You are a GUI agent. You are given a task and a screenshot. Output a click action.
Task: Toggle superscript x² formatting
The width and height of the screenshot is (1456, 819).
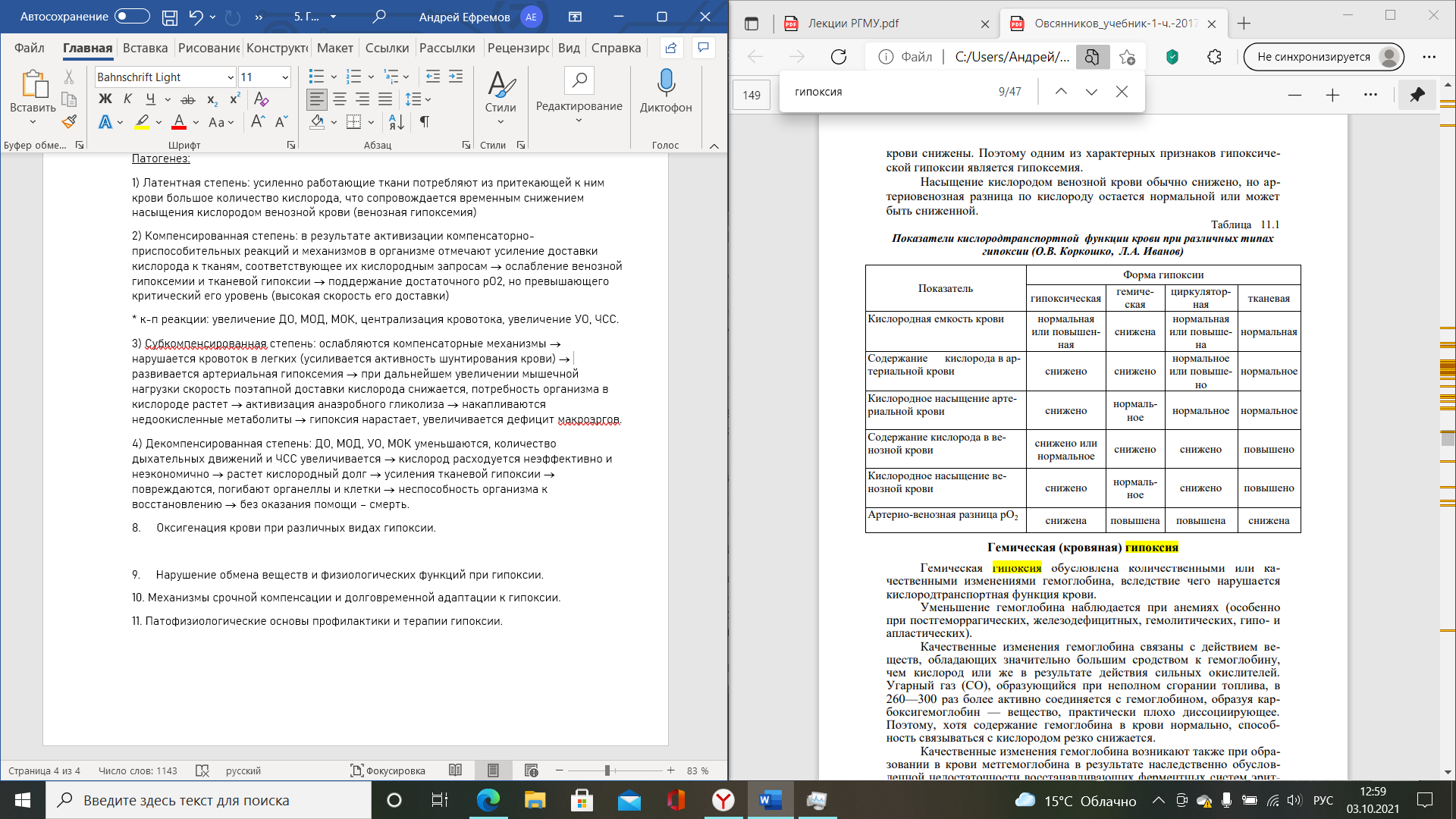(235, 99)
